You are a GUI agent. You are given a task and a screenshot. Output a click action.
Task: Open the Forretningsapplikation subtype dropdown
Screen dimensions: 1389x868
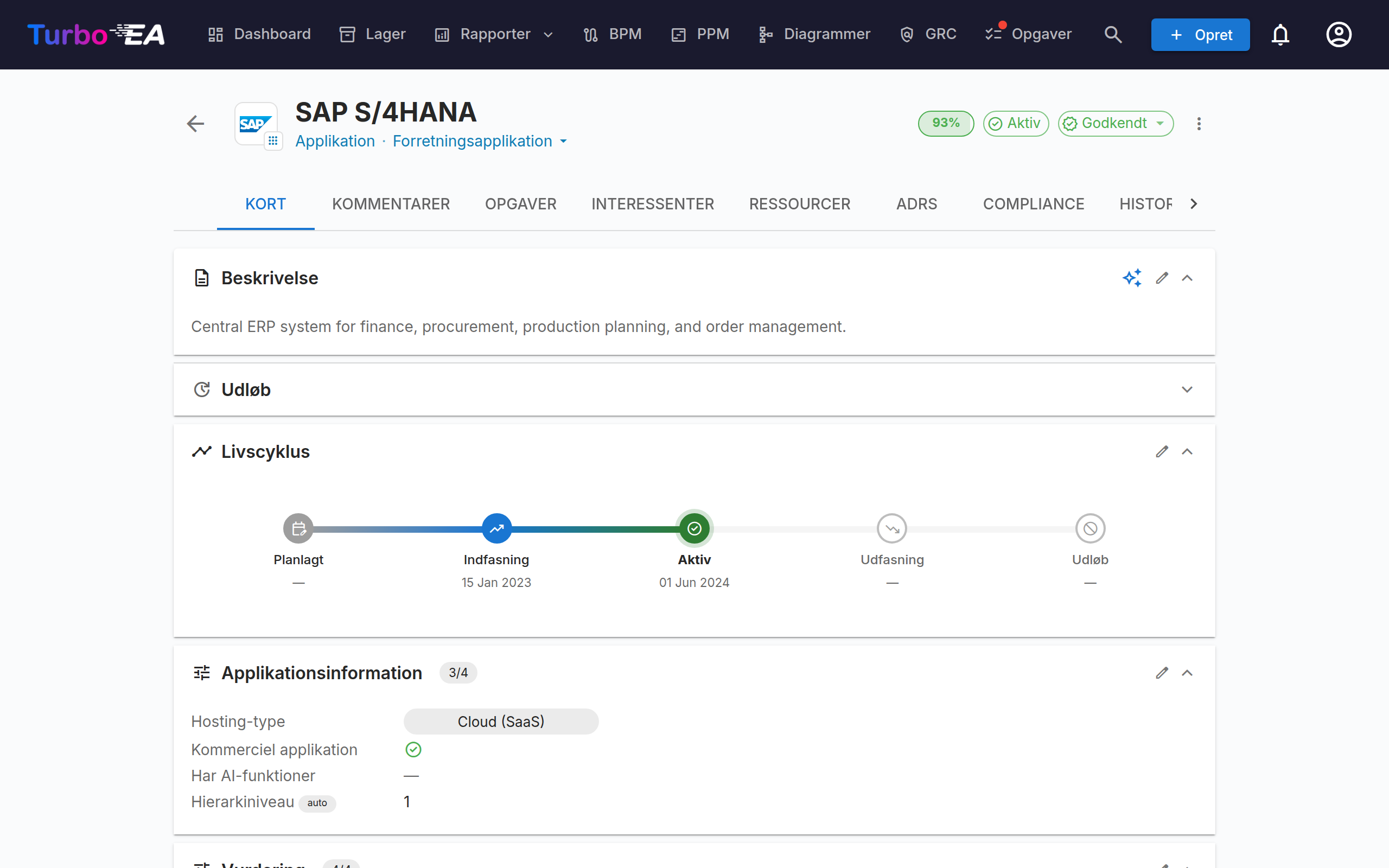click(x=480, y=141)
